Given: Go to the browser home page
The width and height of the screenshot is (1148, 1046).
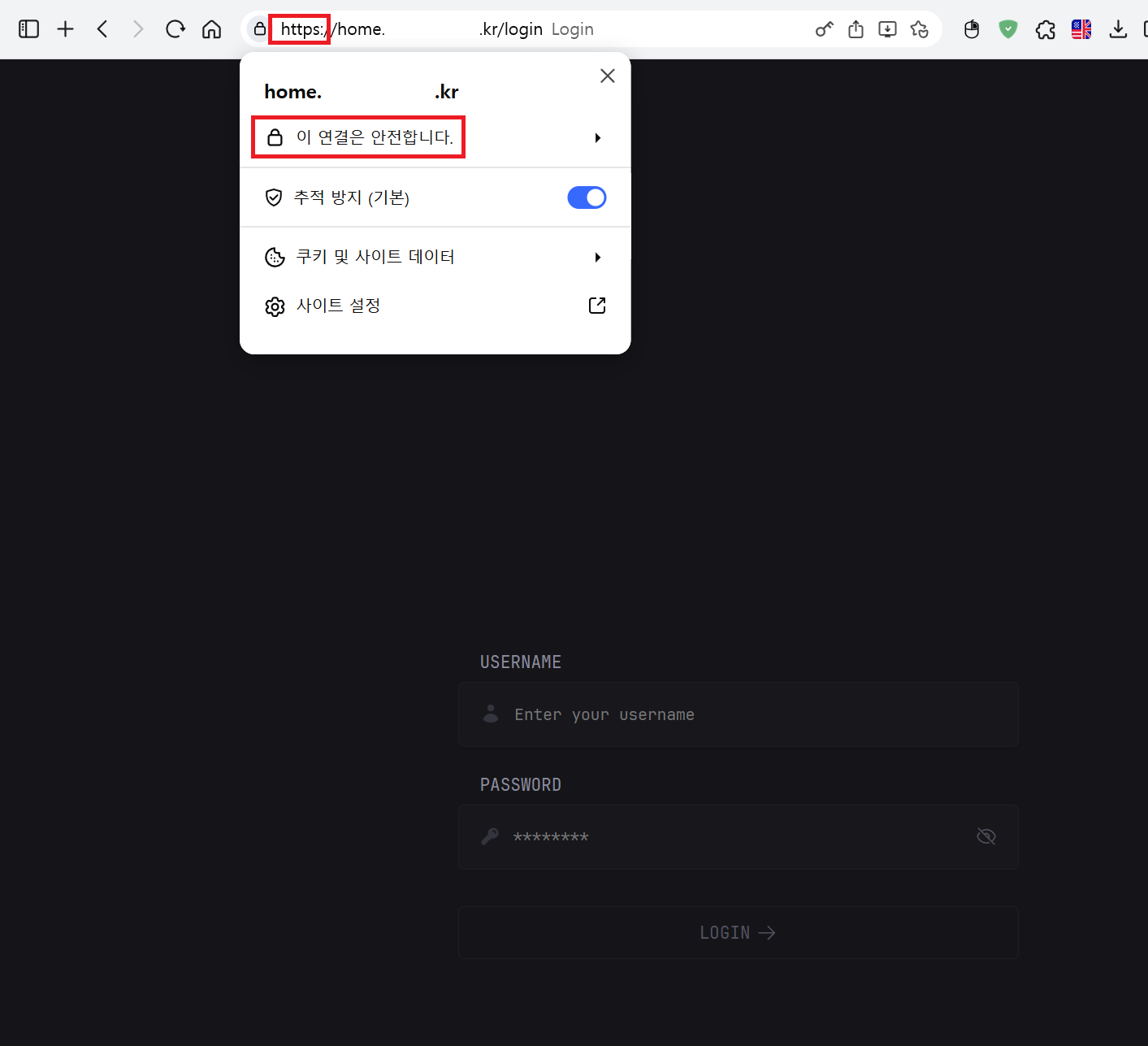Looking at the screenshot, I should pos(212,29).
